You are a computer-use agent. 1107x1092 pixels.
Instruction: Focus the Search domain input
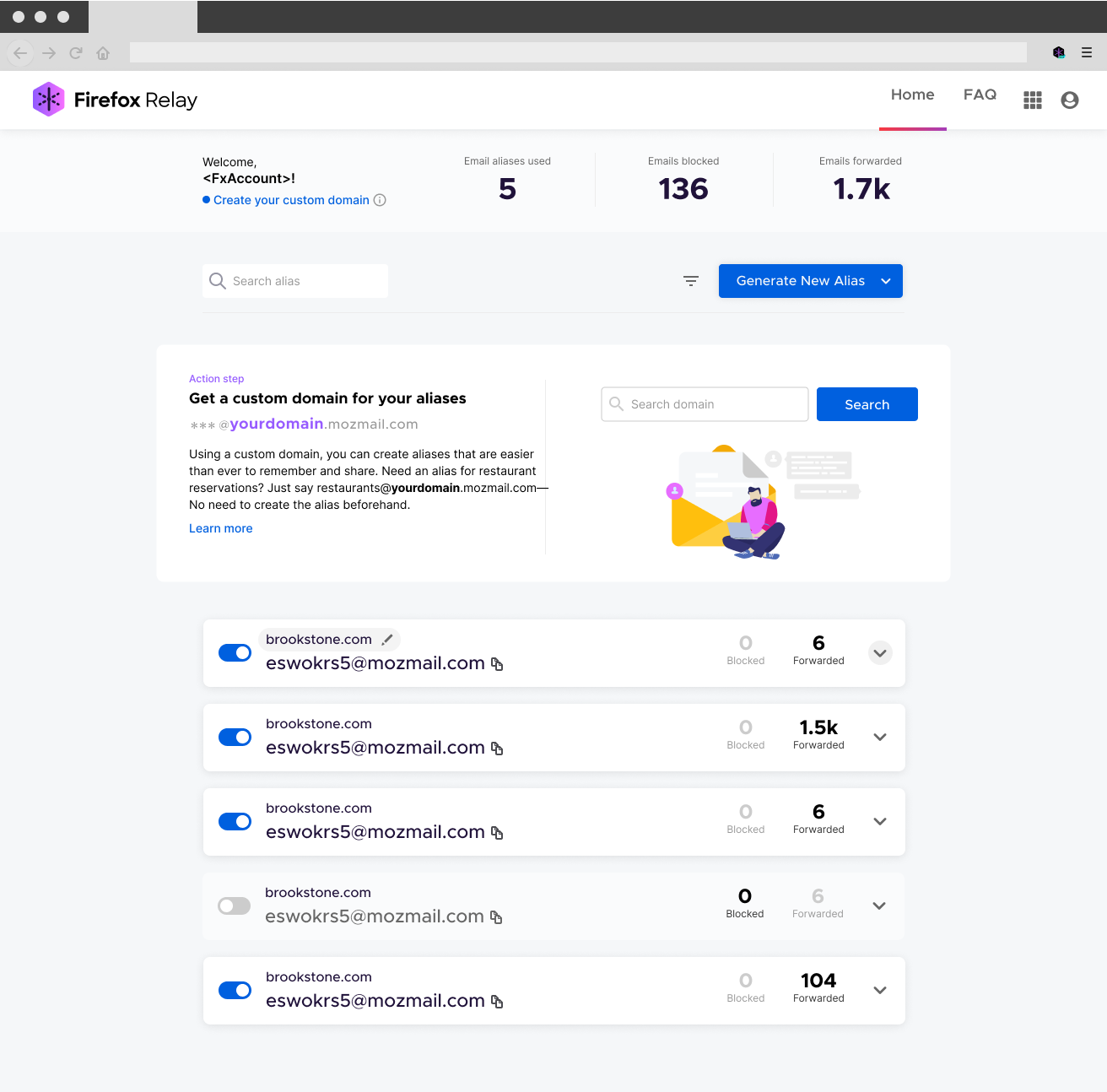coord(705,404)
